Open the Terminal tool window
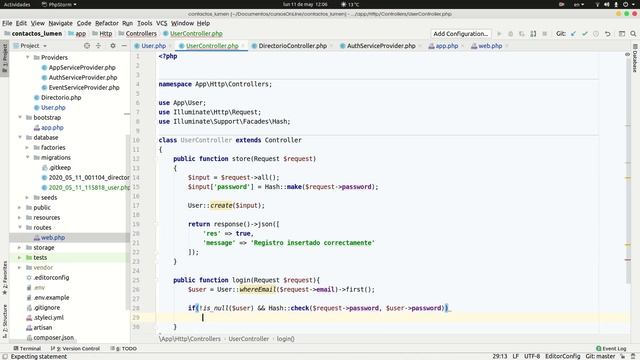640x360 pixels. [x=27, y=349]
